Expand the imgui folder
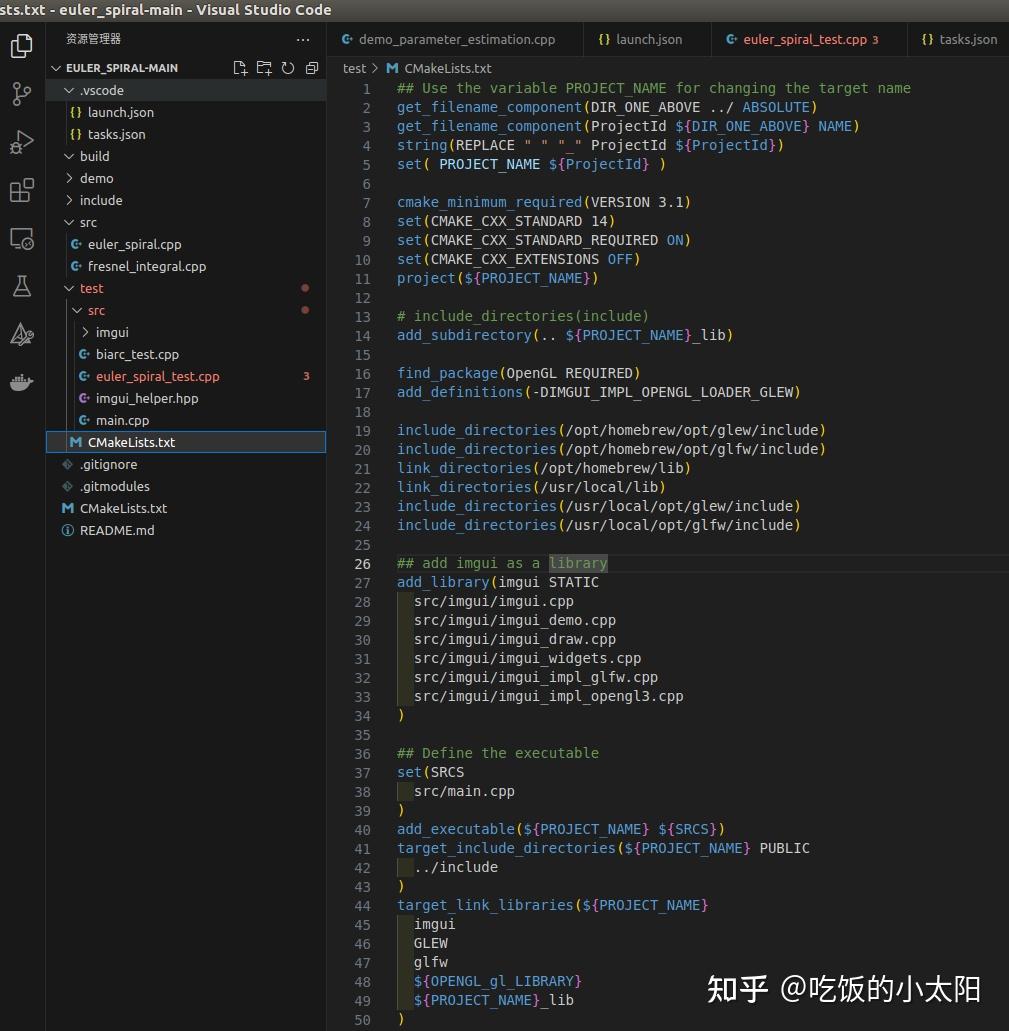Viewport: 1009px width, 1031px height. coord(111,332)
